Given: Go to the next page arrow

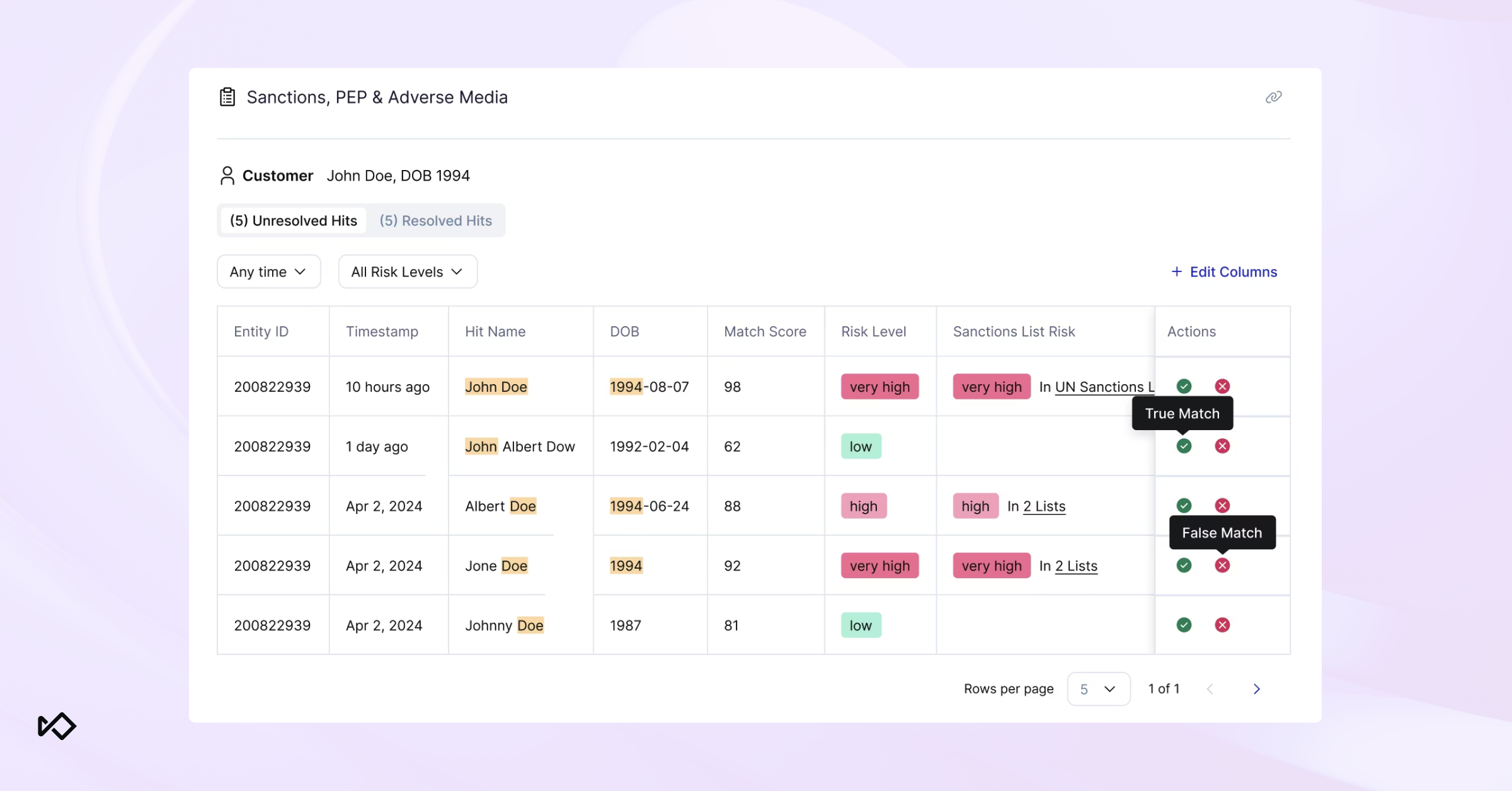Looking at the screenshot, I should click(1256, 688).
